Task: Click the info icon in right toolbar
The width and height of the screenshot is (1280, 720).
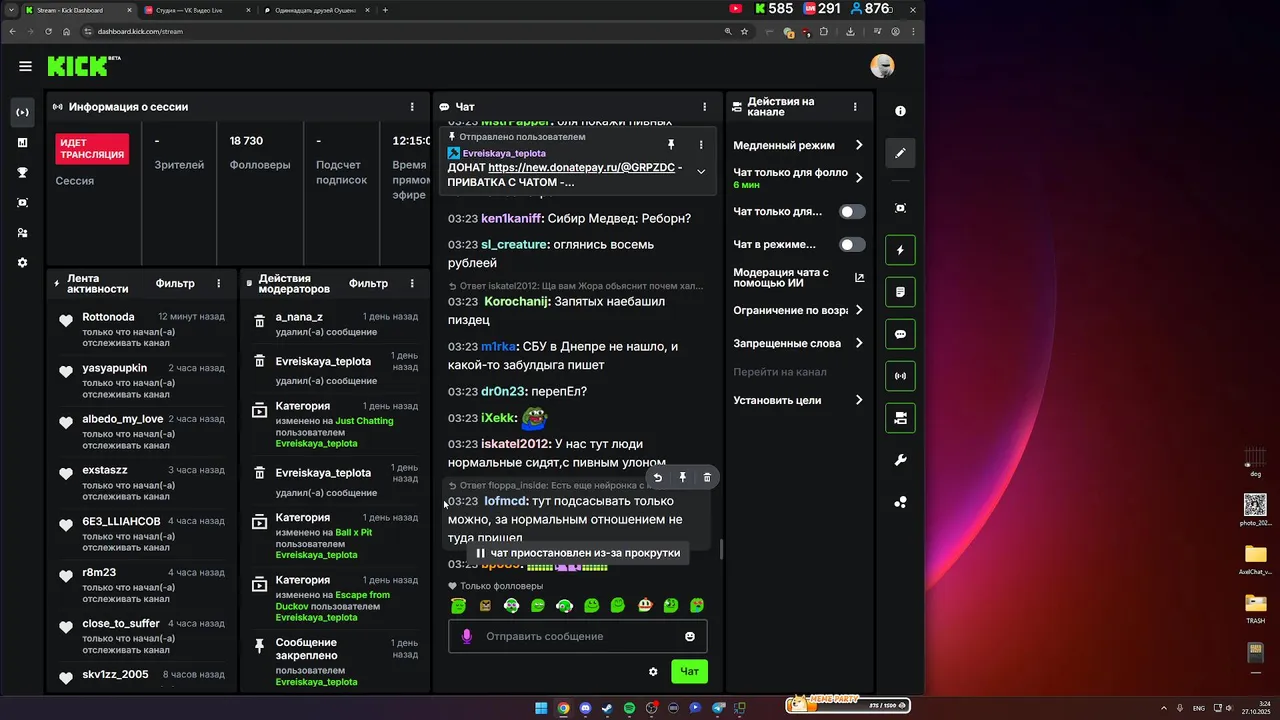Action: click(900, 111)
